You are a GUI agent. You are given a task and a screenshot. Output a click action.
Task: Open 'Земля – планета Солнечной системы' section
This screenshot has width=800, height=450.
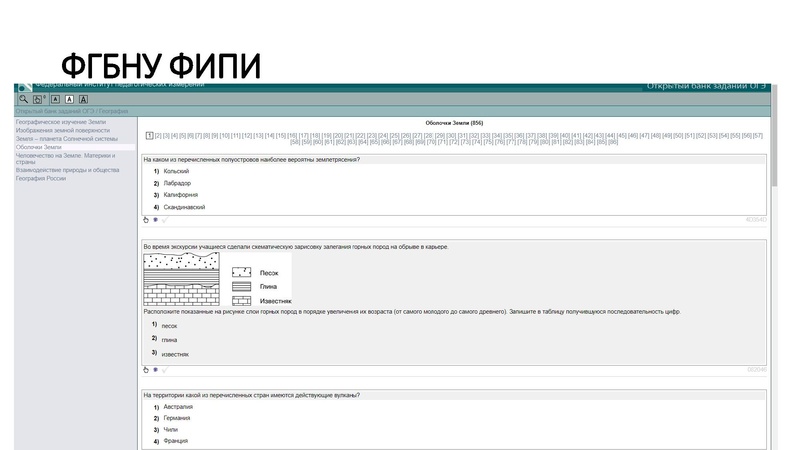[x=66, y=139]
